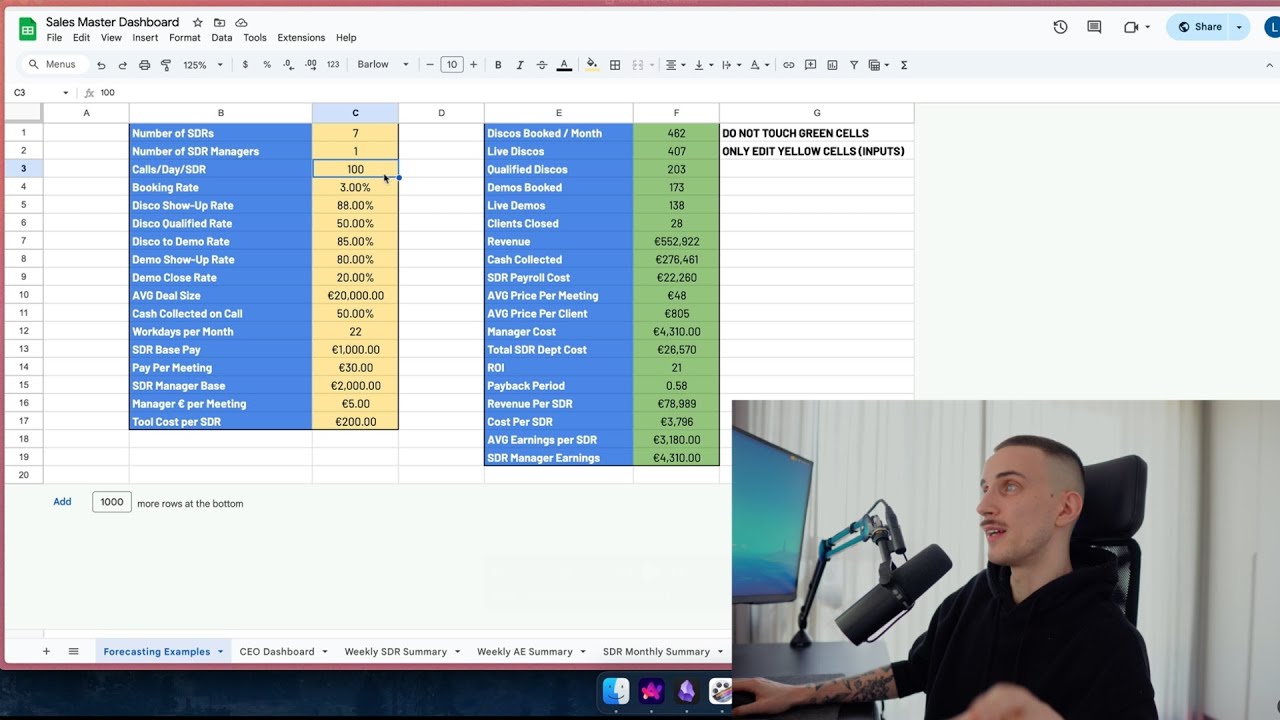The image size is (1280, 720).
Task: Move document using folder icon
Action: pyautogui.click(x=219, y=22)
